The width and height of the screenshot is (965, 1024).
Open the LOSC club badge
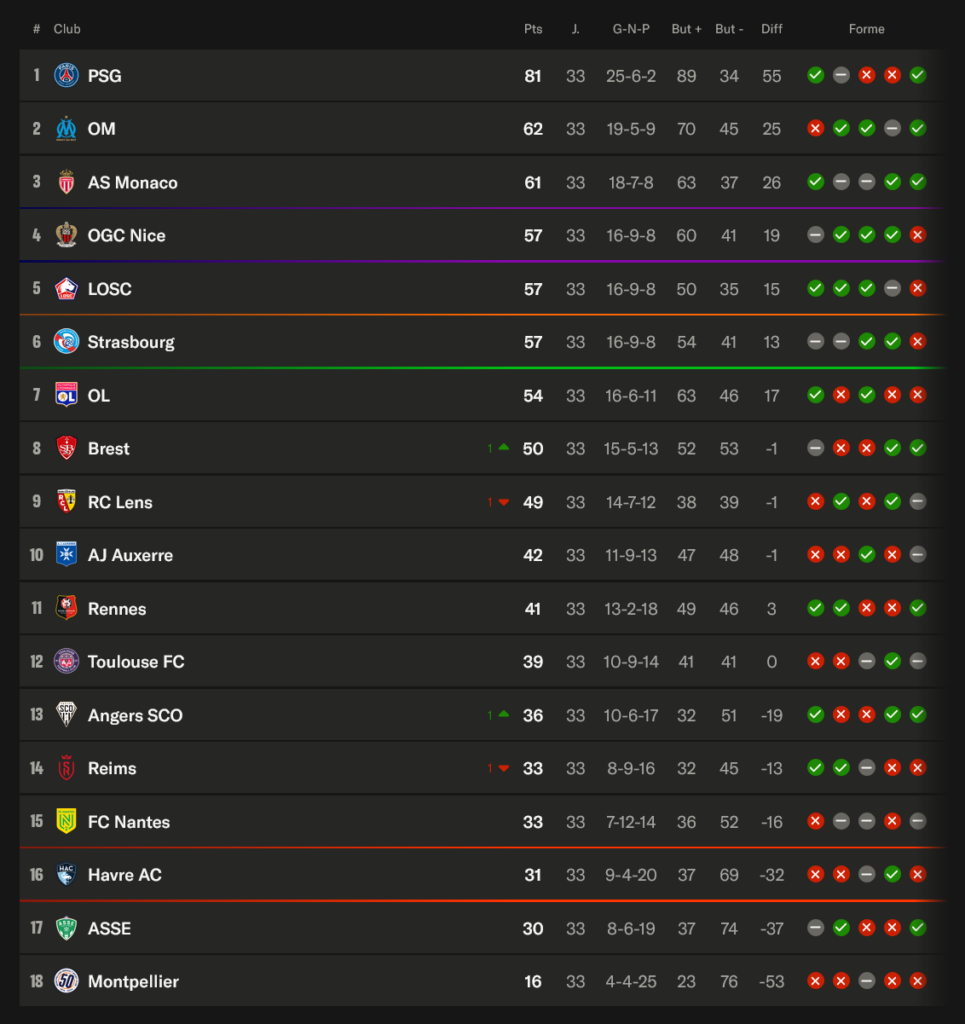(66, 289)
